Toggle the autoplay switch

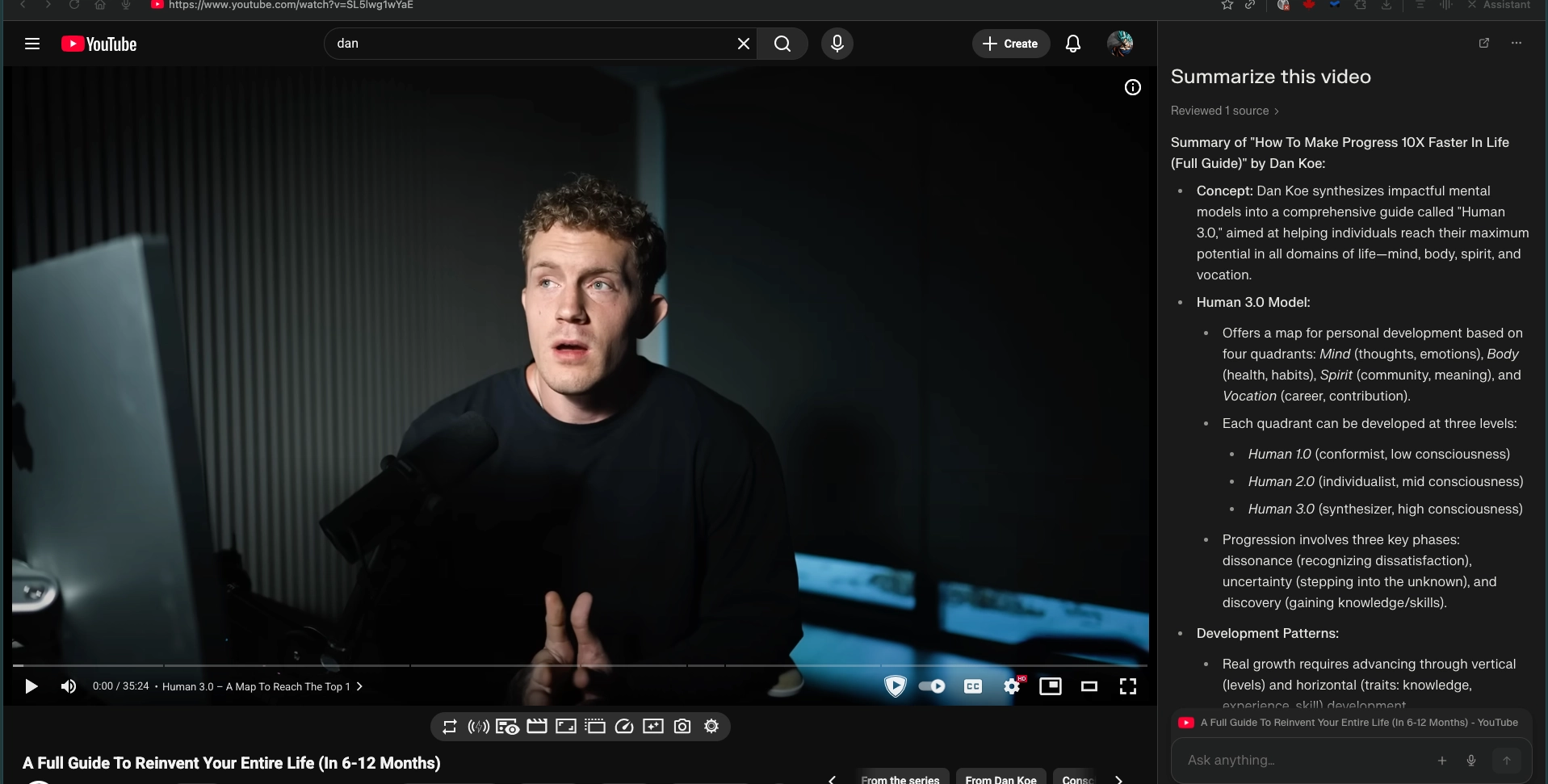click(x=932, y=686)
